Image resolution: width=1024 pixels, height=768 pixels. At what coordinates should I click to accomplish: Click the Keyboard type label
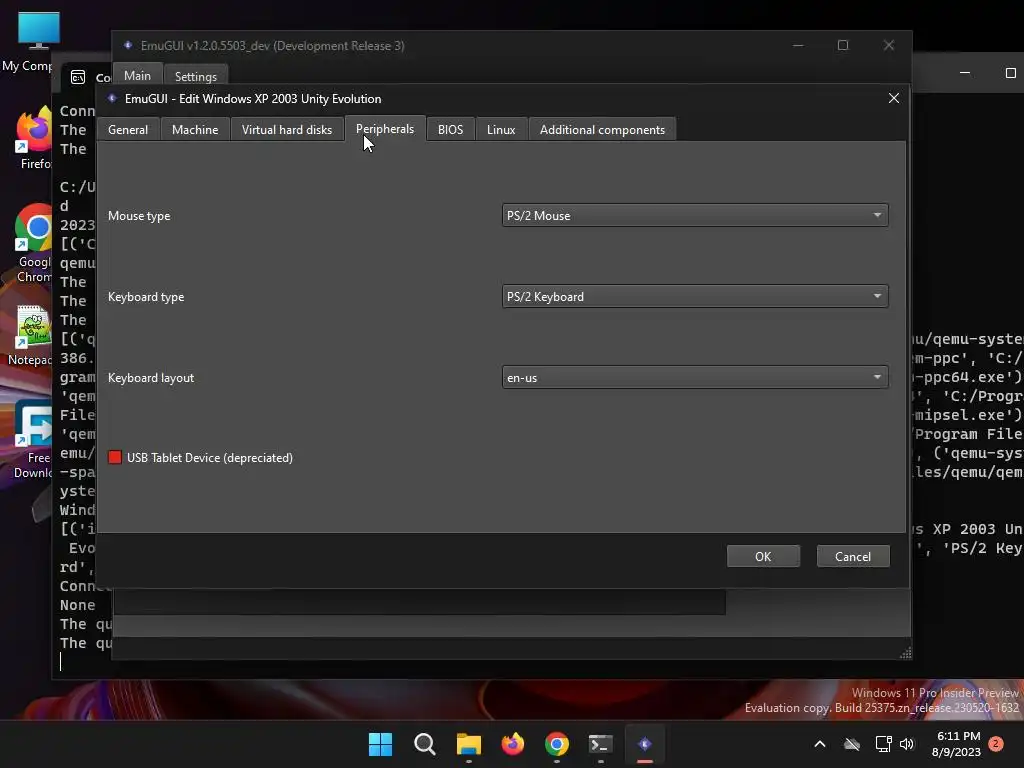click(146, 296)
